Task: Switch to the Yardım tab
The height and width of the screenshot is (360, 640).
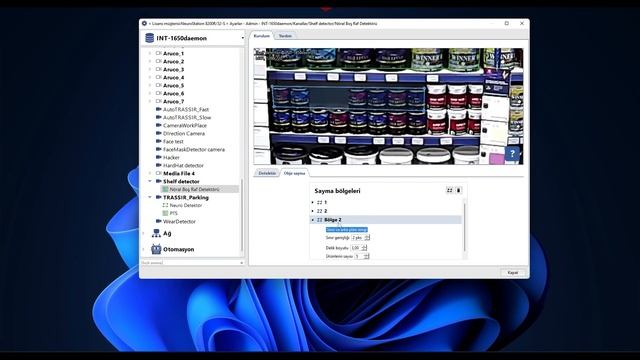Action: pos(285,36)
